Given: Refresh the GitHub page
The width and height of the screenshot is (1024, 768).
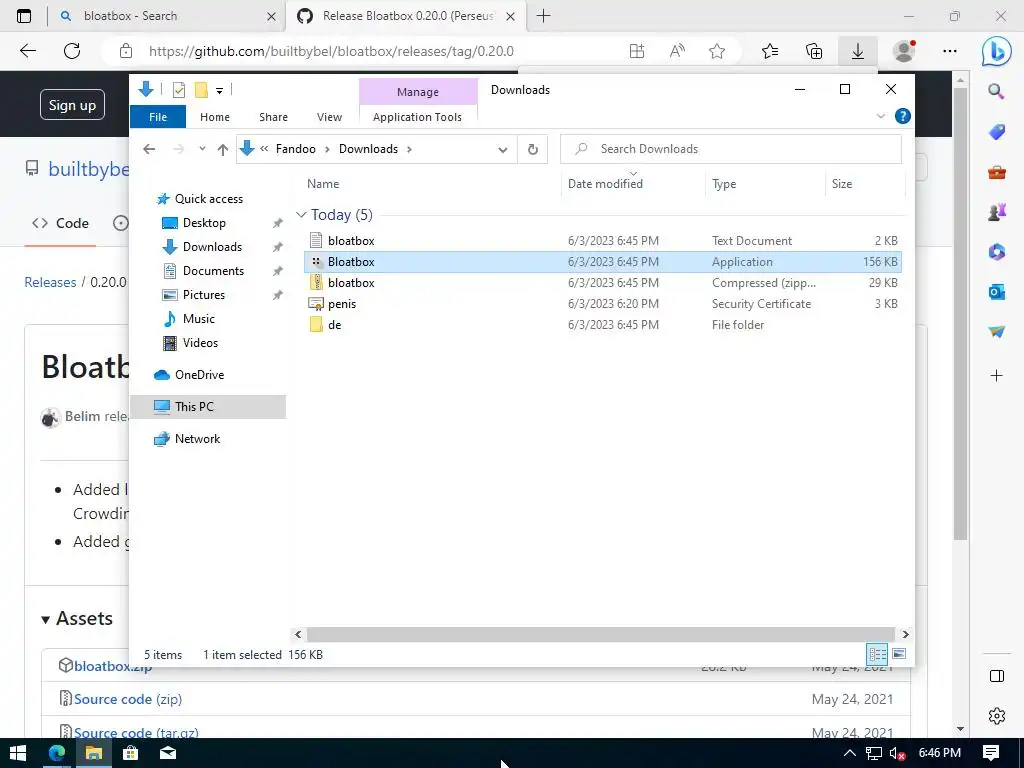Looking at the screenshot, I should click(72, 51).
